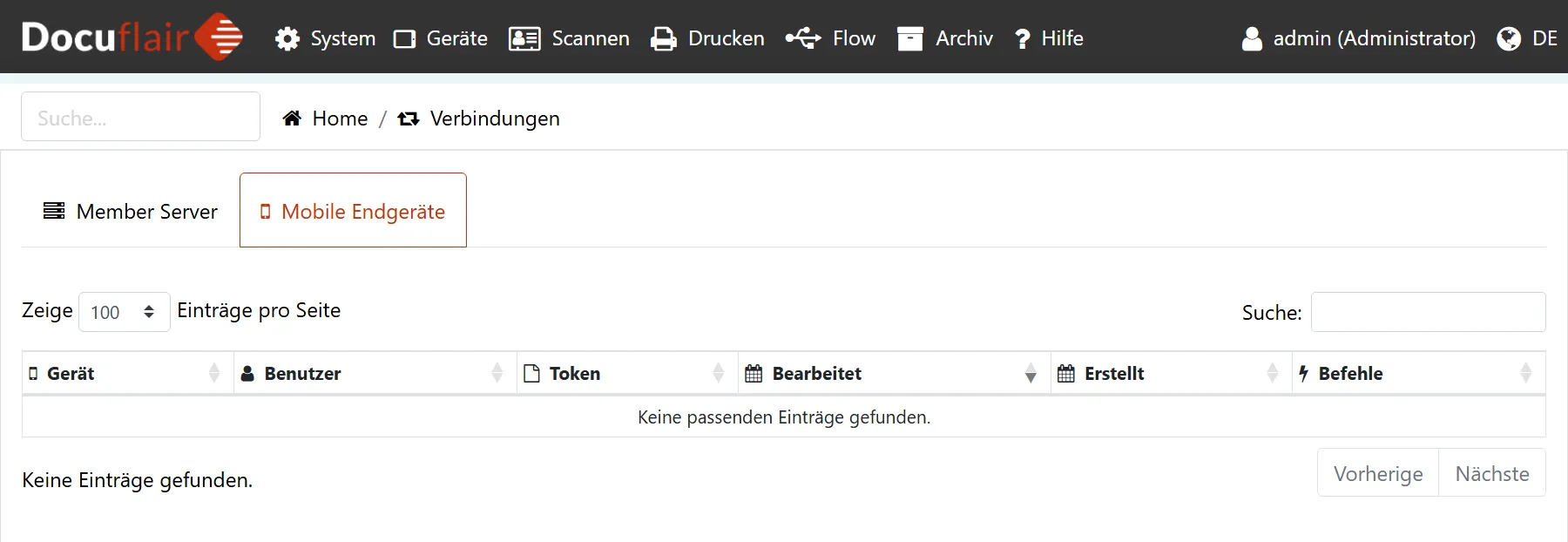This screenshot has height=542, width=1568.
Task: Click the Geräte tablet icon
Action: point(404,39)
